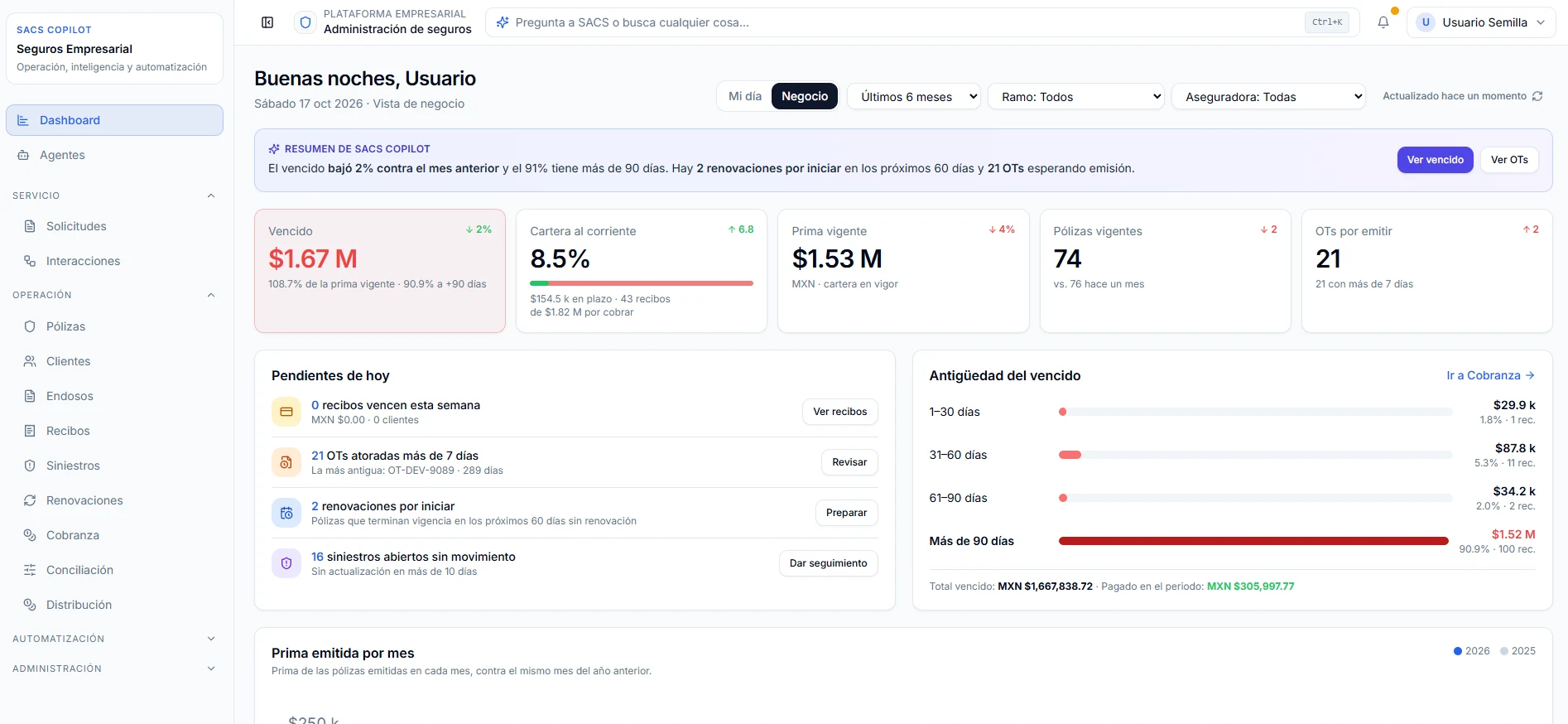Open Dashboard in the sidebar
Viewport: 1568px width, 724px height.
[x=114, y=120]
